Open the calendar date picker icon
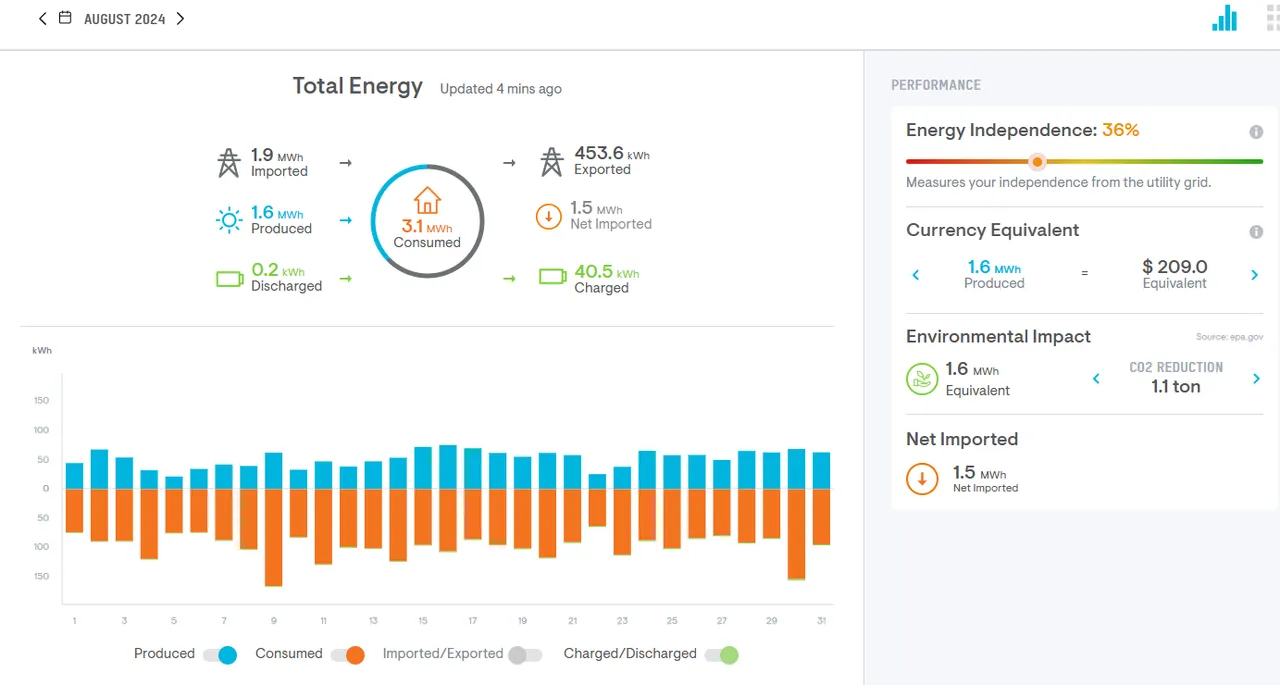Viewport: 1280px width, 685px height. pyautogui.click(x=65, y=18)
